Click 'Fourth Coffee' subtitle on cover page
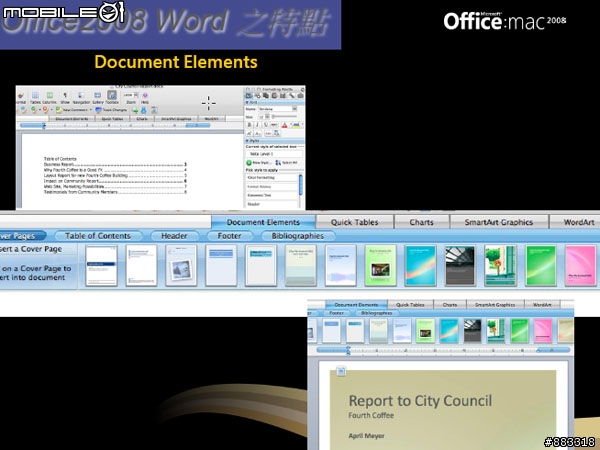Viewport: 600px width, 450px height. pos(371,415)
